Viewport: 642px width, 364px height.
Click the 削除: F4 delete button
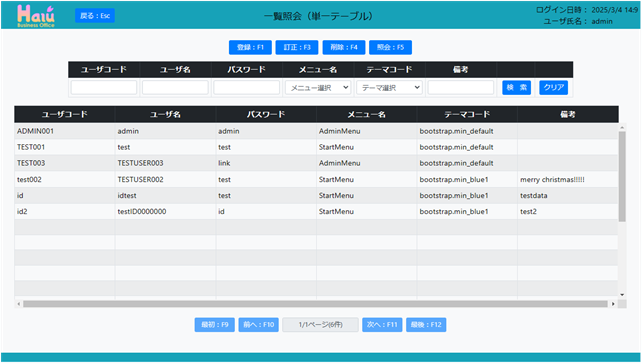[x=344, y=47]
